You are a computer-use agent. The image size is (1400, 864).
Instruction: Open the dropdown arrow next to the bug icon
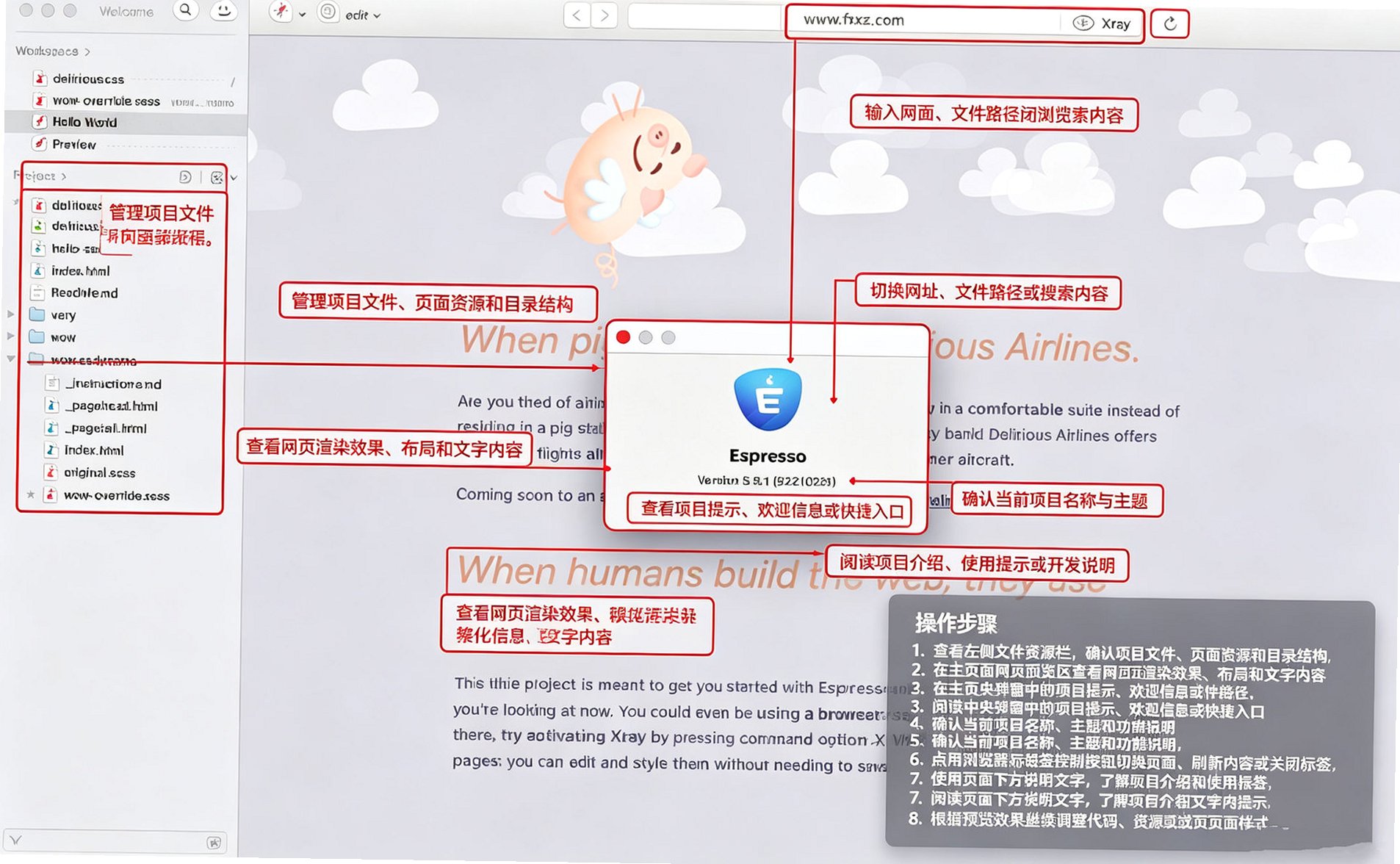coord(302,14)
